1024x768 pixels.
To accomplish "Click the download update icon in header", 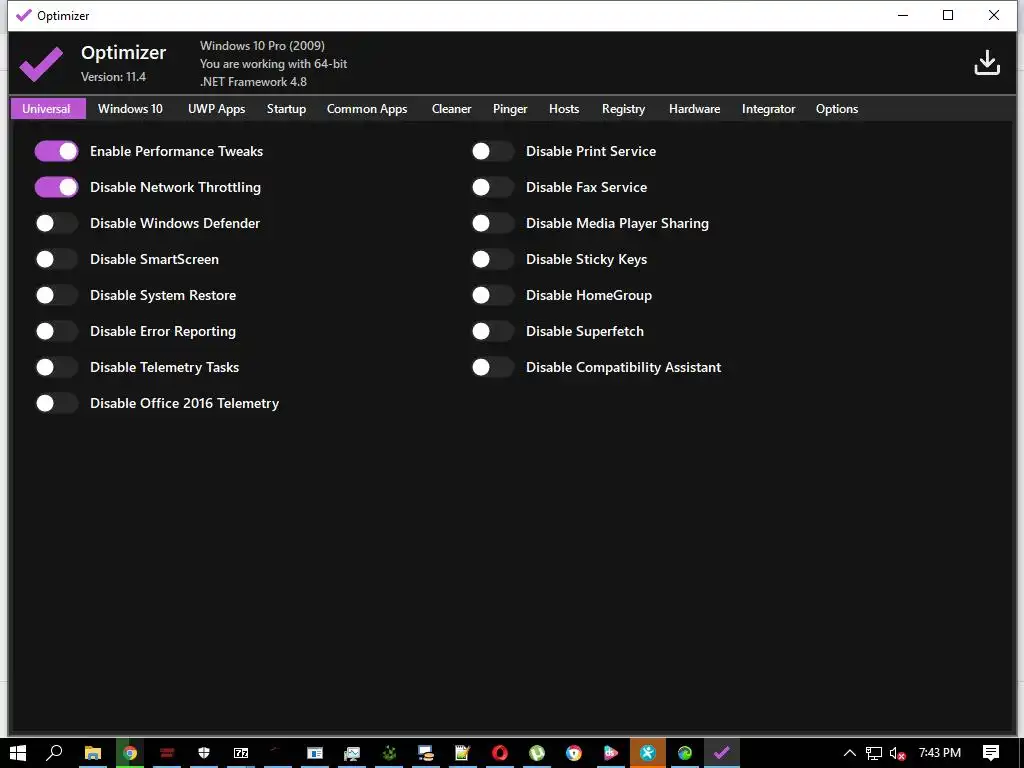I will coord(987,63).
